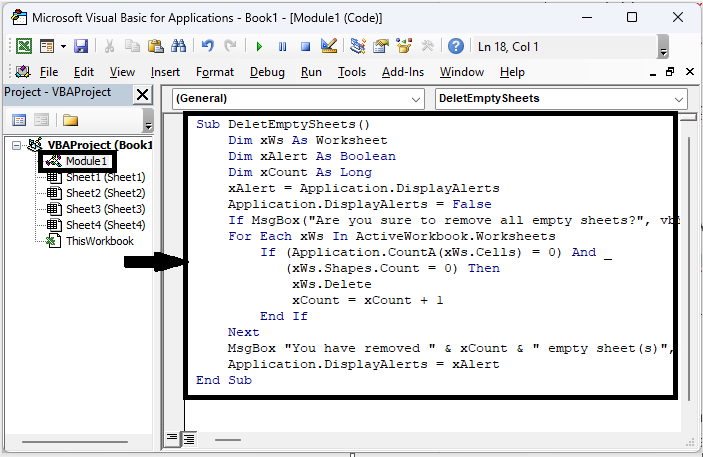The image size is (703, 457).
Task: Select VBAProject (Book1) in the tree
Action: coord(100,145)
